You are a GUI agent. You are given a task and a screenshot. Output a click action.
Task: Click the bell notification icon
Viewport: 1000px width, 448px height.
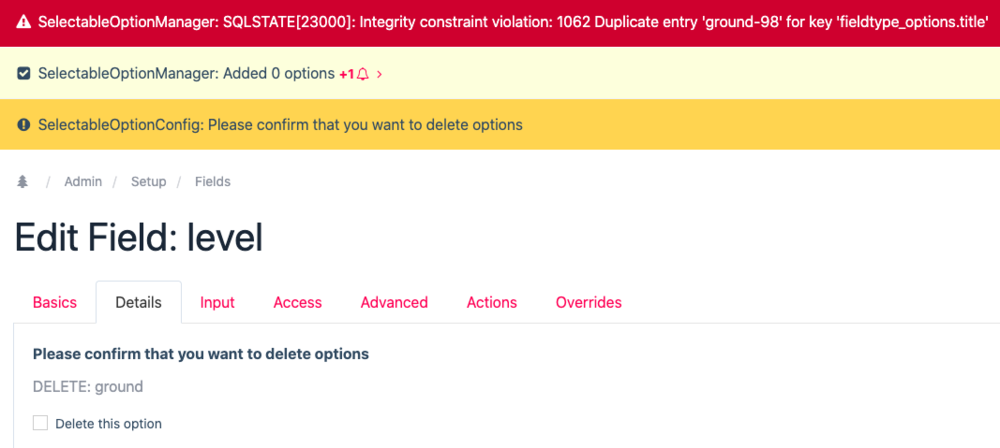click(363, 74)
